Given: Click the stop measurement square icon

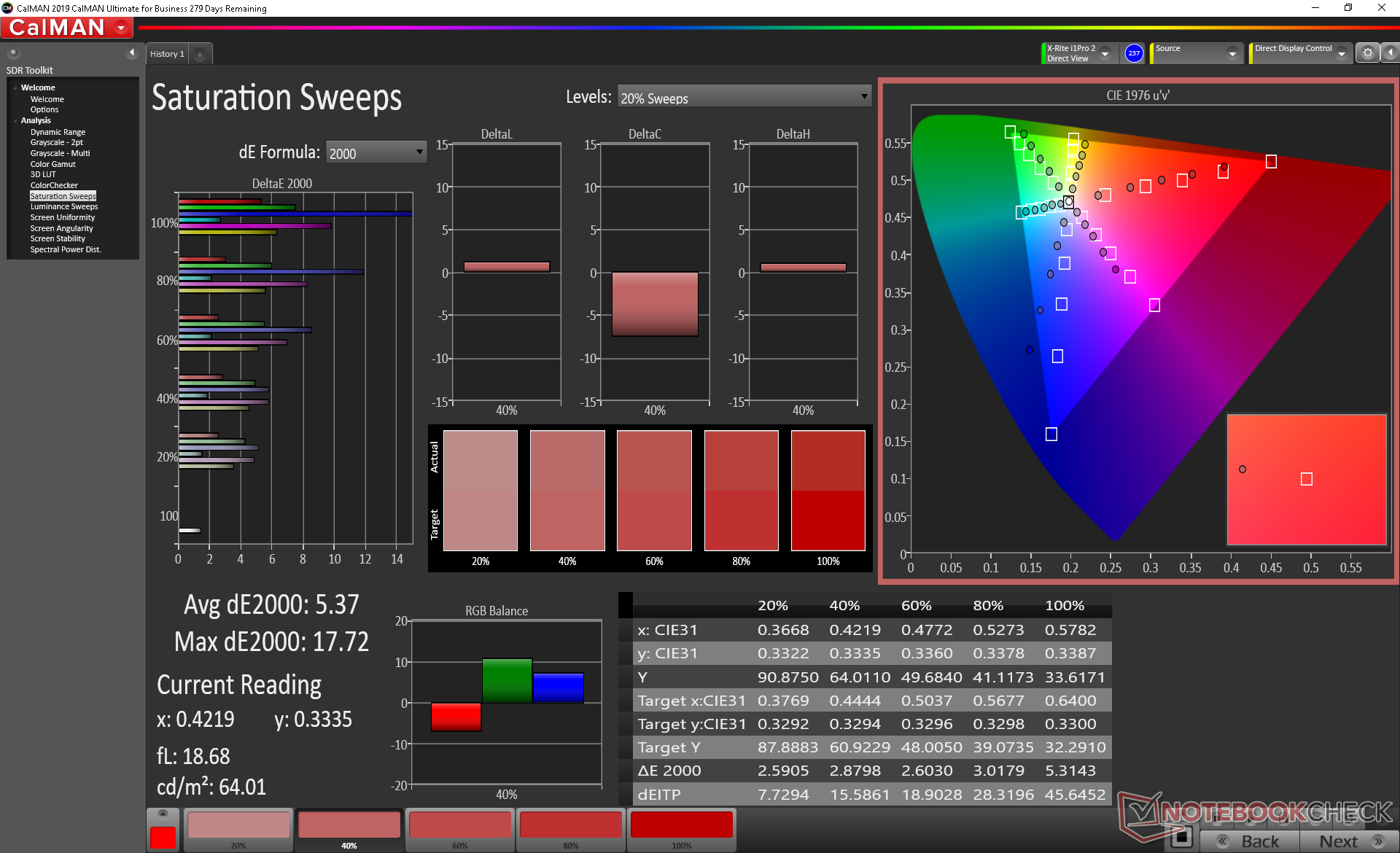Looking at the screenshot, I should pos(1182,838).
